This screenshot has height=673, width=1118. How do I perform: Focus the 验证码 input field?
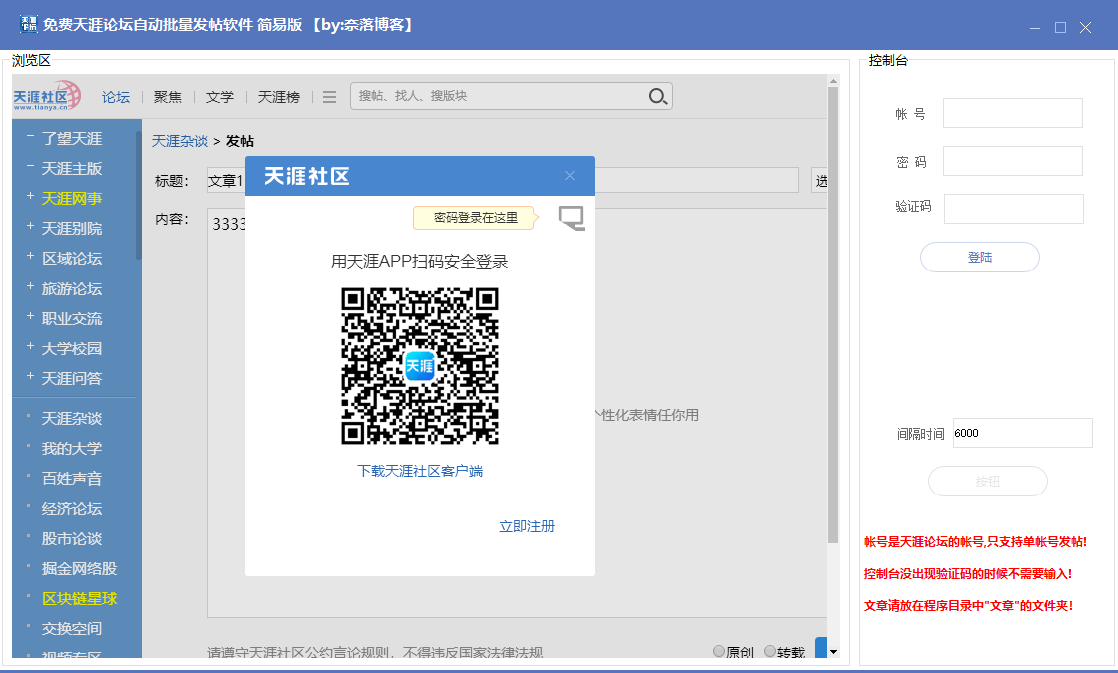(1014, 209)
